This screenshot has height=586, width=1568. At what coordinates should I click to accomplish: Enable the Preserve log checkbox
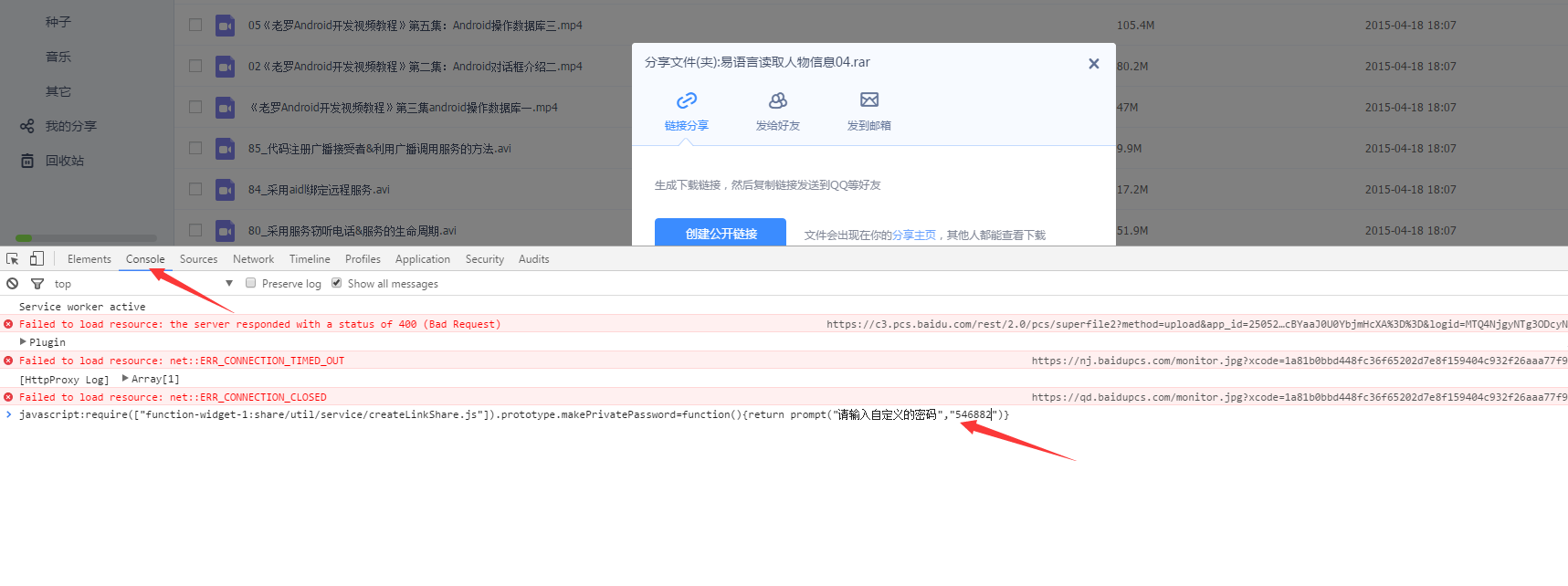tap(251, 284)
